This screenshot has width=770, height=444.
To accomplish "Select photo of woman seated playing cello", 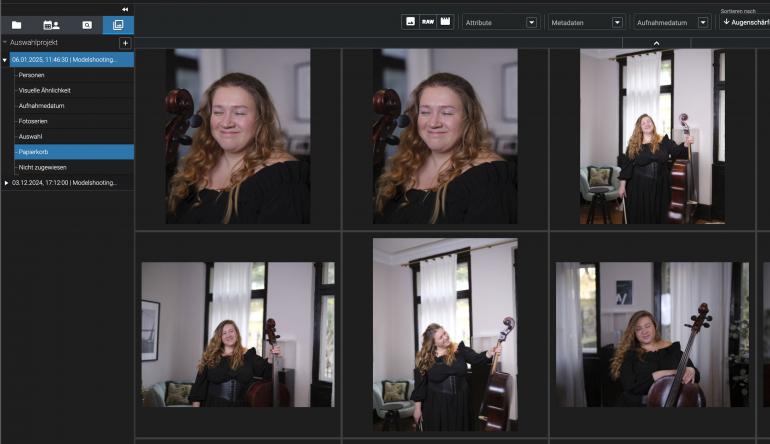I will pyautogui.click(x=652, y=334).
